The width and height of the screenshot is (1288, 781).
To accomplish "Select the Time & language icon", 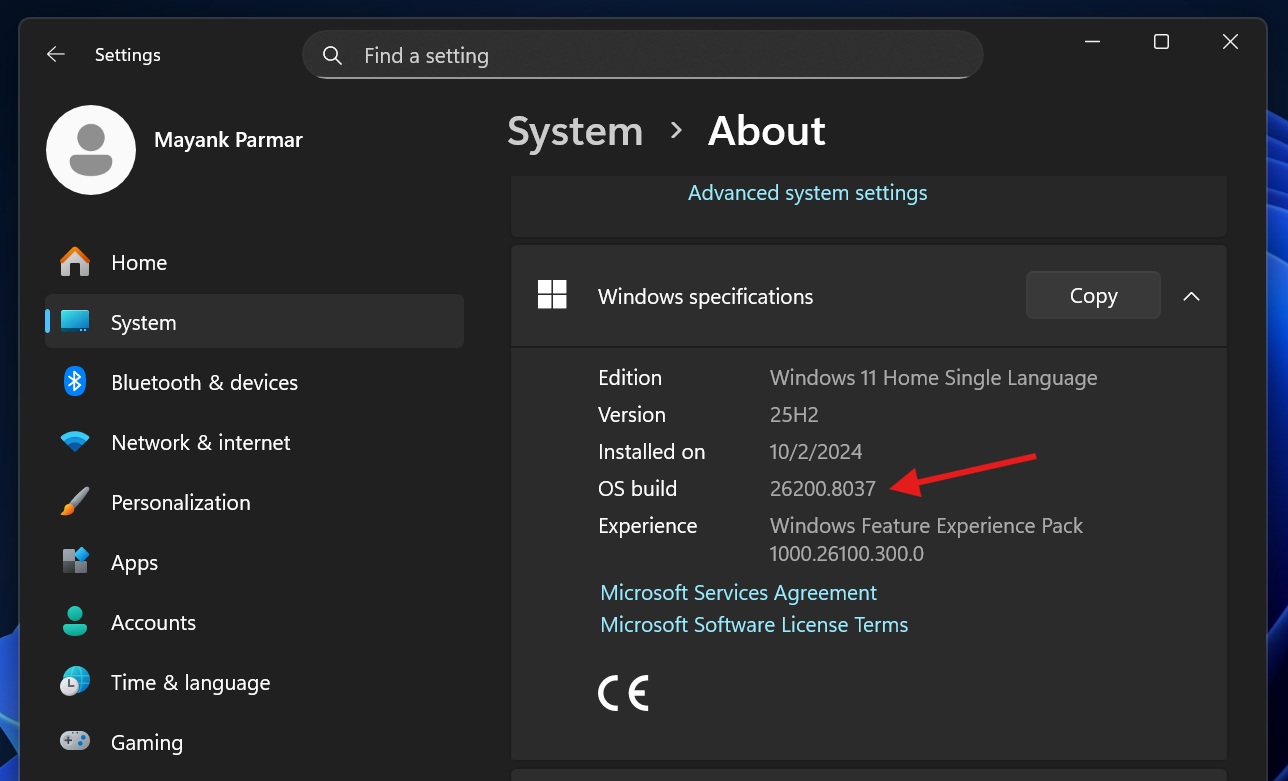I will pyautogui.click(x=74, y=682).
